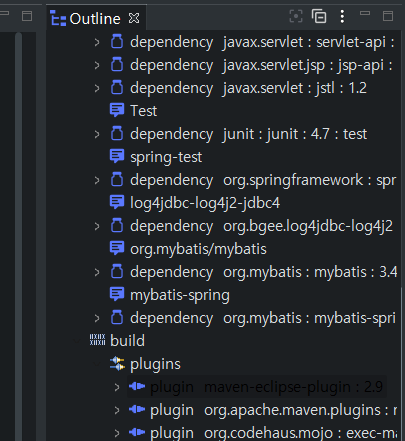This screenshot has height=441, width=405.
Task: Click the jar icon of mybatis-spring dependency
Action: click(x=117, y=318)
